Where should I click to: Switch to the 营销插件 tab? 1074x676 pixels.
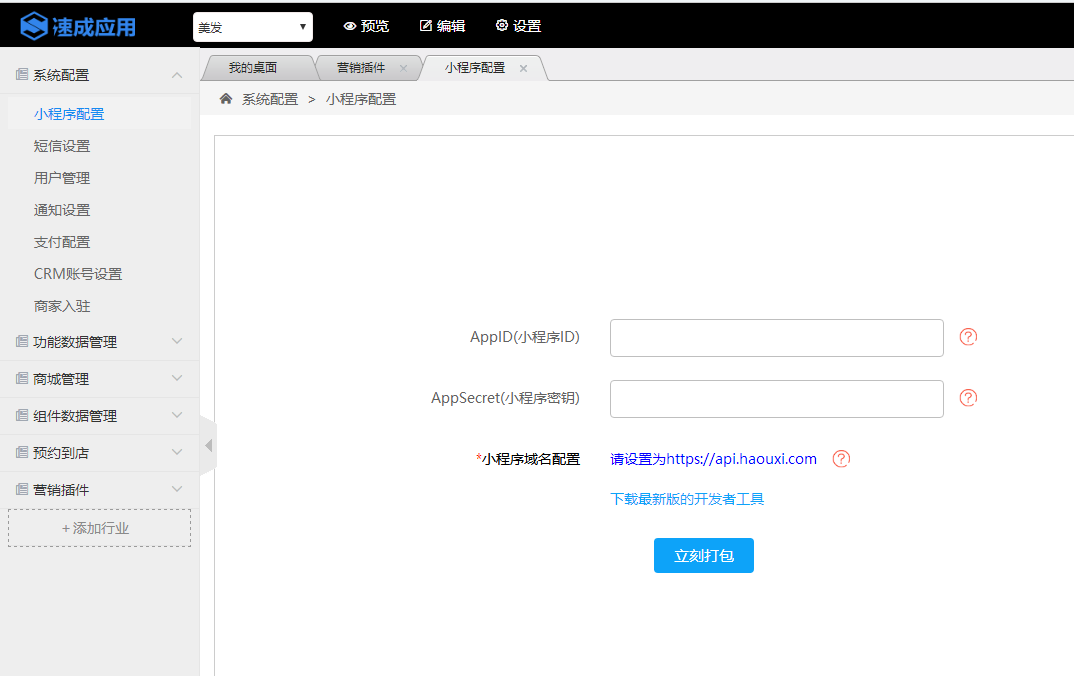[x=361, y=68]
